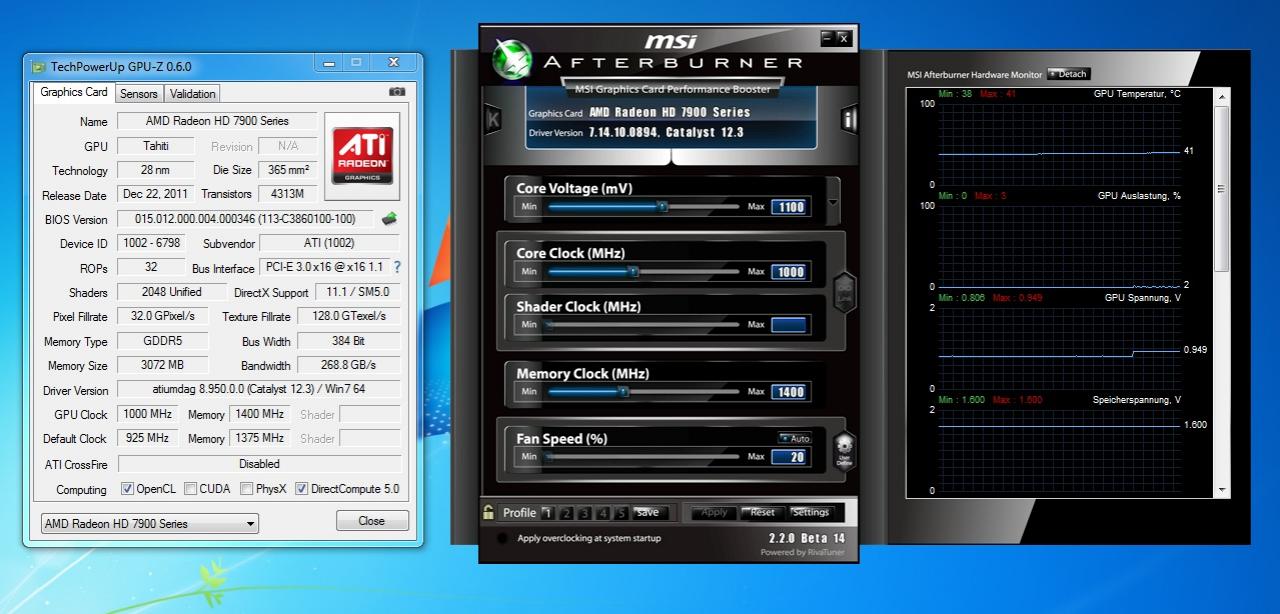Screen dimensions: 1280x614
Task: Click the Shader Clock slider handle
Action: click(x=549, y=324)
